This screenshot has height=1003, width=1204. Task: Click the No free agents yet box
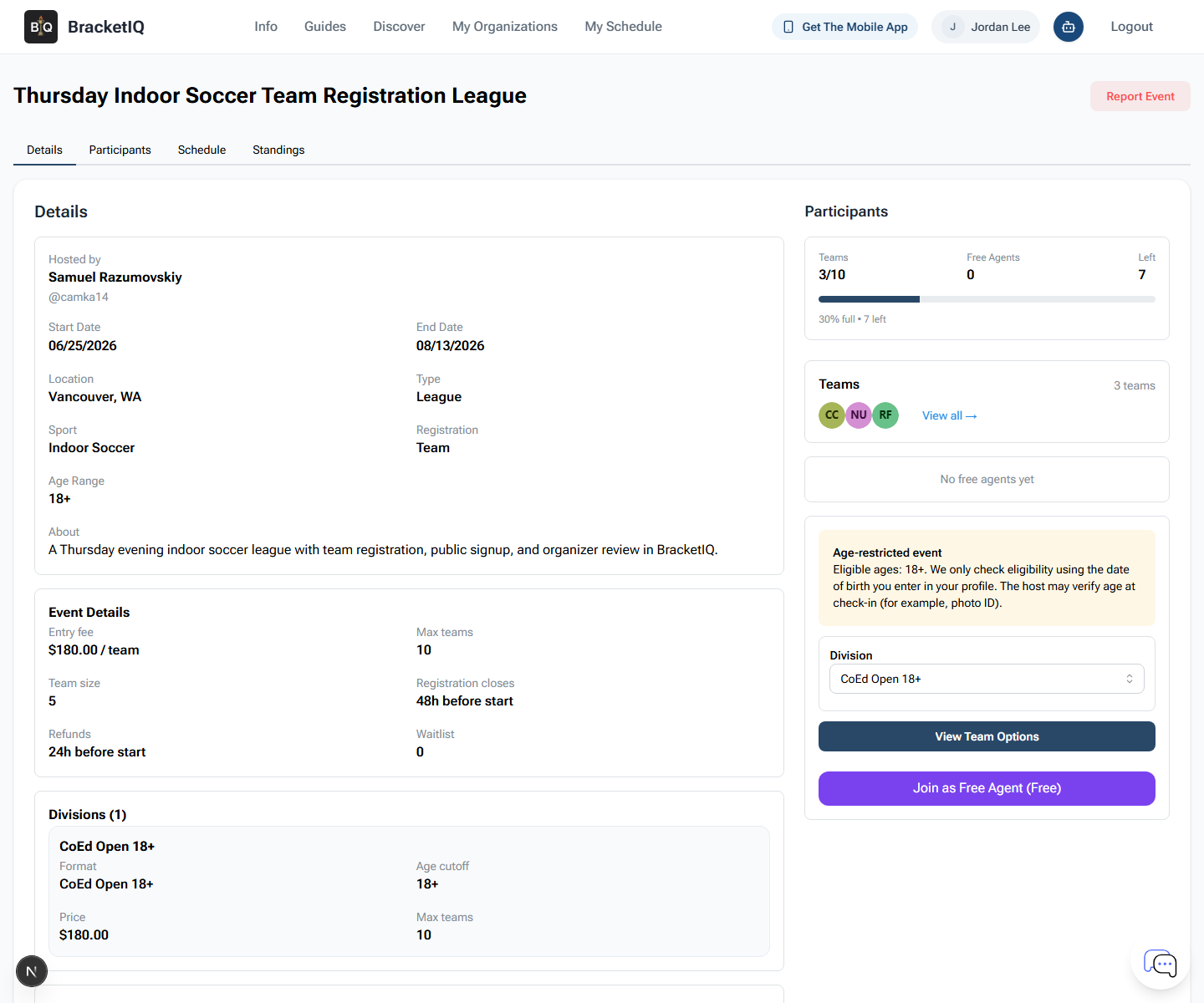pyautogui.click(x=987, y=479)
